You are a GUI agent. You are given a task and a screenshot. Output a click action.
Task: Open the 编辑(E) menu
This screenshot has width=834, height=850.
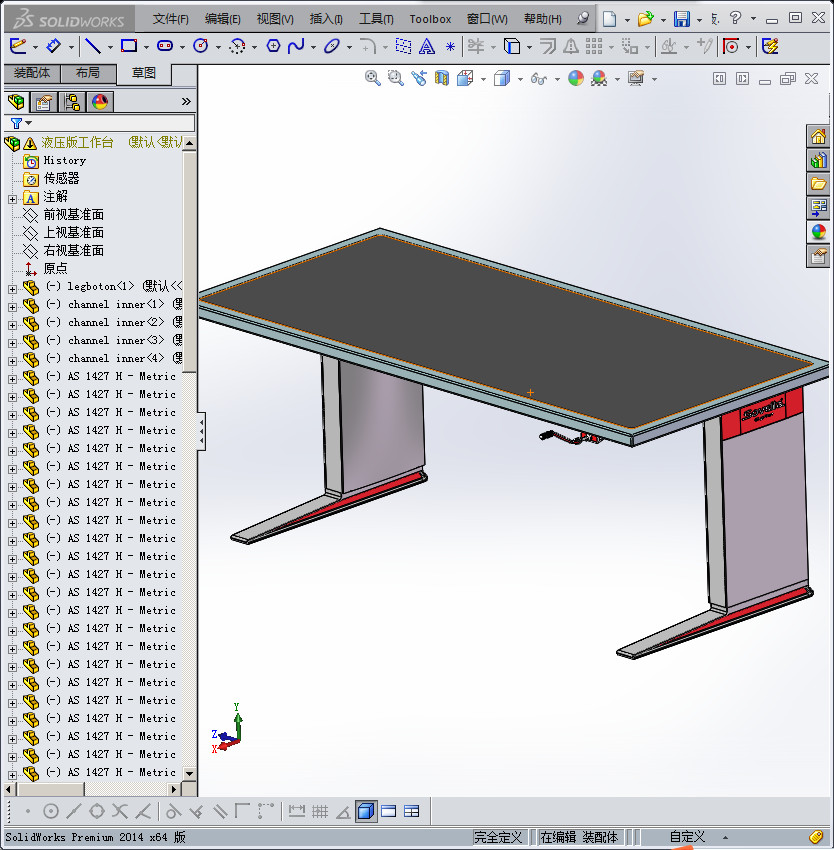222,19
